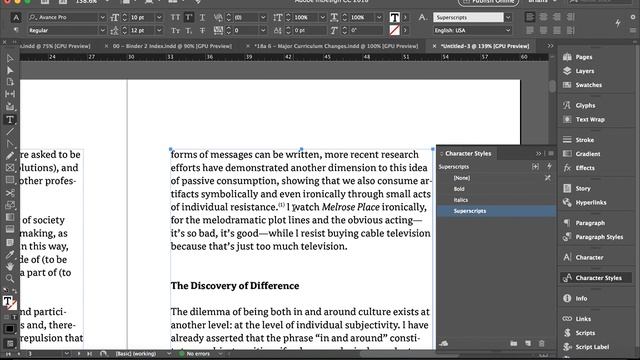
Task: Open Character Styles panel menu
Action: click(x=551, y=153)
